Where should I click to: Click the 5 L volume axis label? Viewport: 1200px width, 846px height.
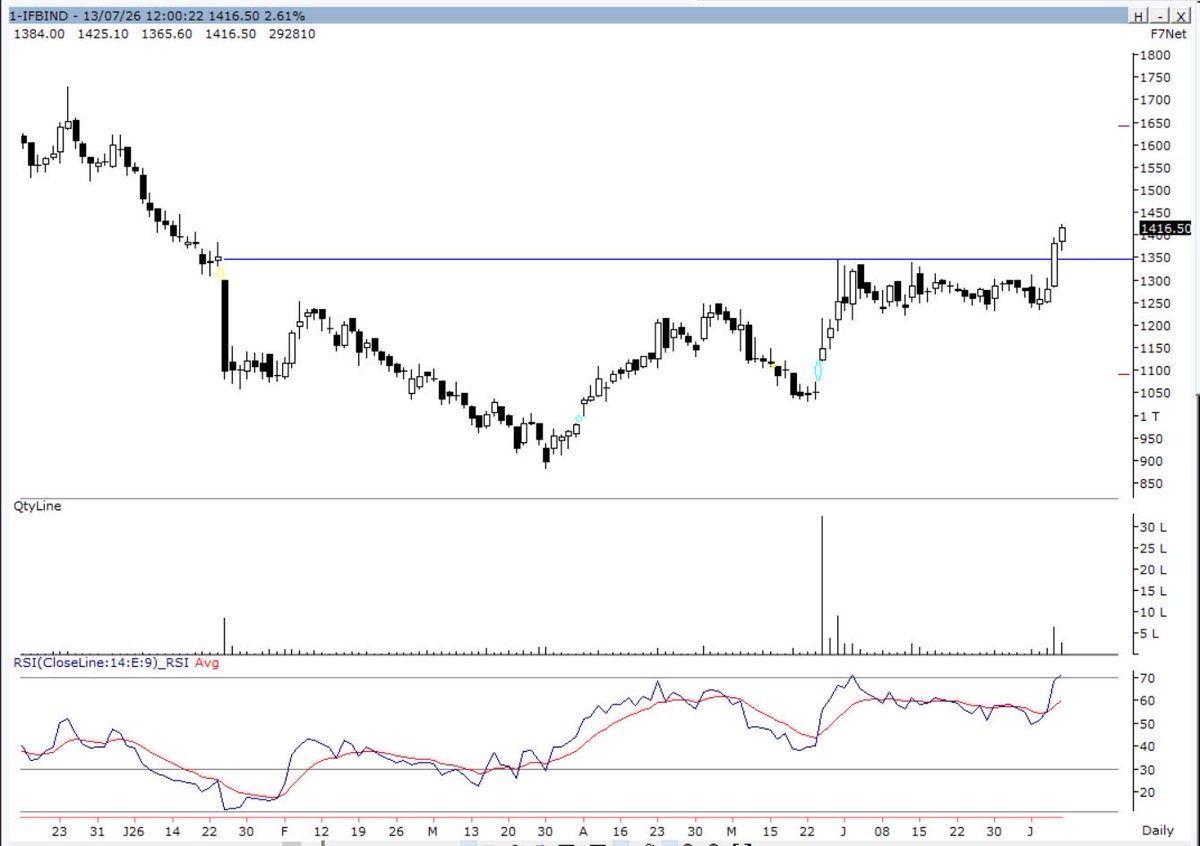pos(1151,633)
